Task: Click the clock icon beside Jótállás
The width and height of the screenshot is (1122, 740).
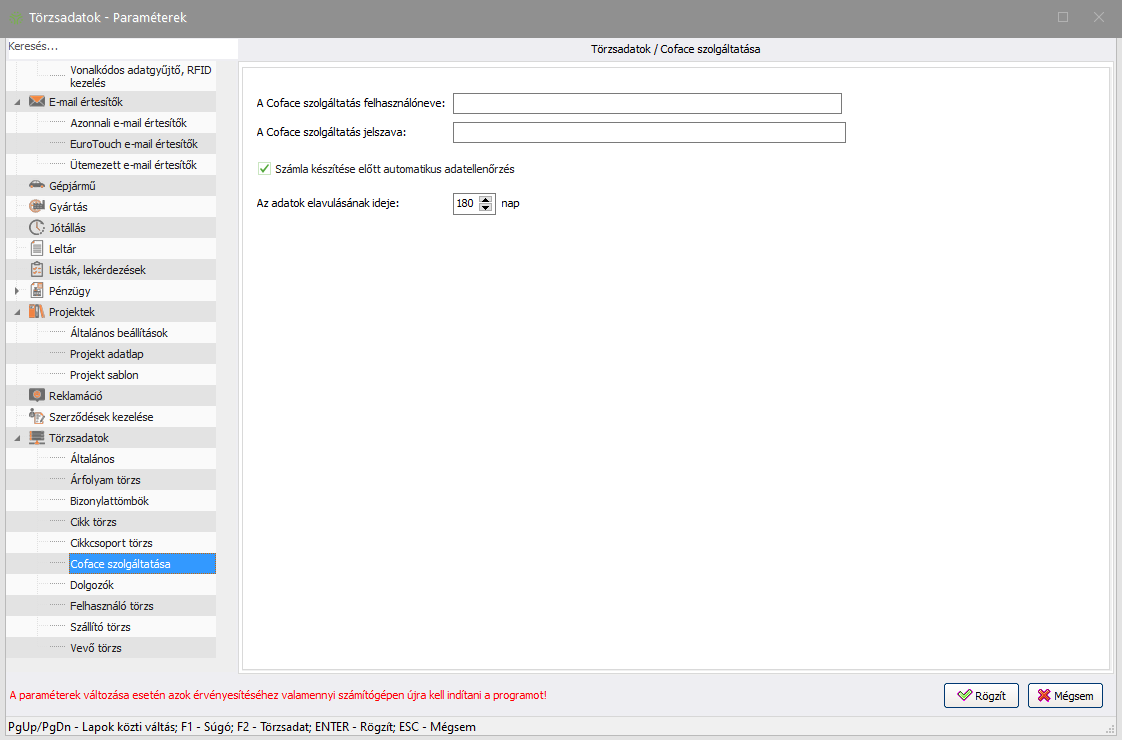Action: tap(37, 227)
